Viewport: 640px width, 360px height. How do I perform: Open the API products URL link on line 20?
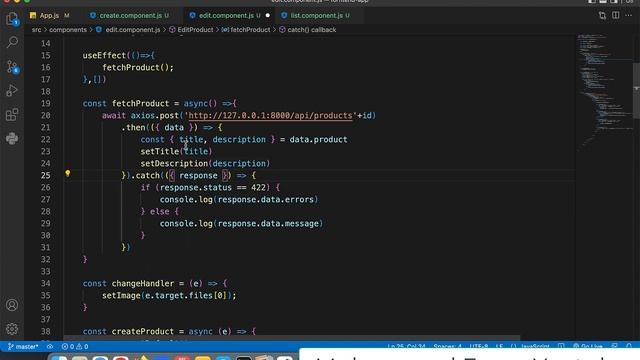click(x=270, y=116)
